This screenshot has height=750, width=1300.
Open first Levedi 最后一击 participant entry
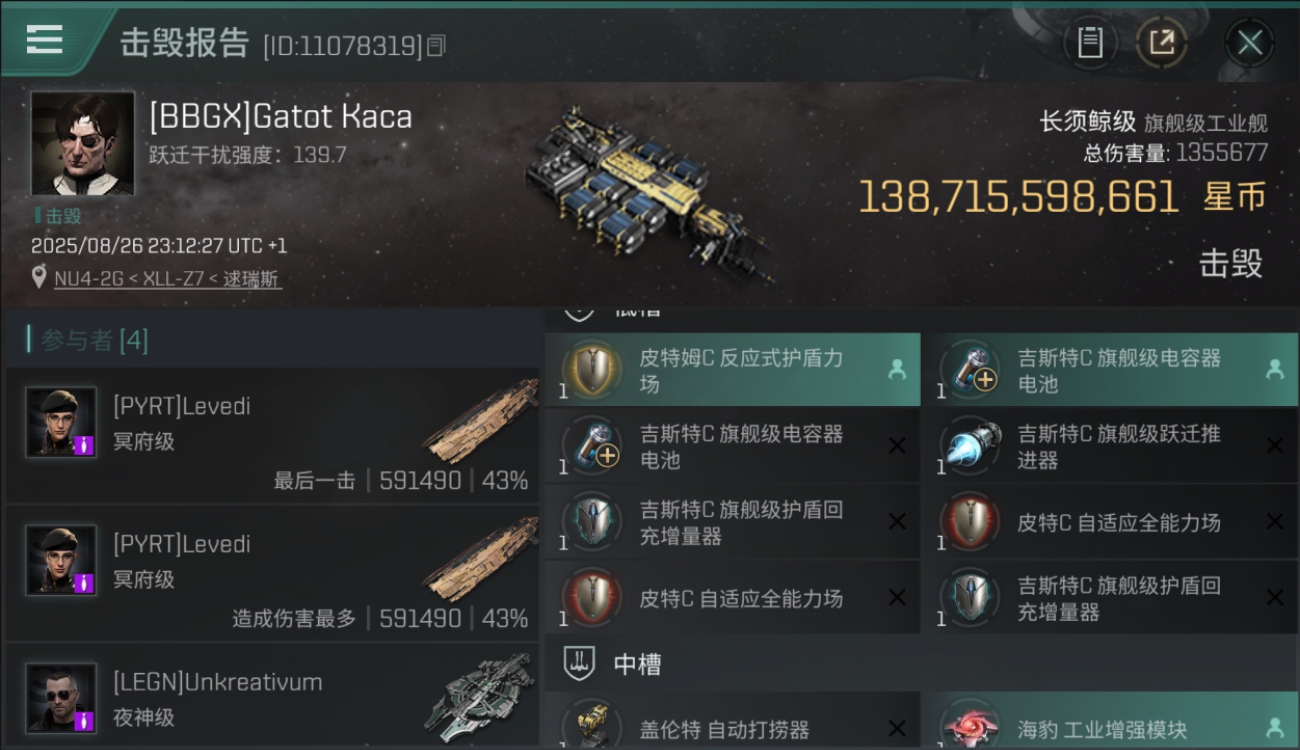(272, 436)
